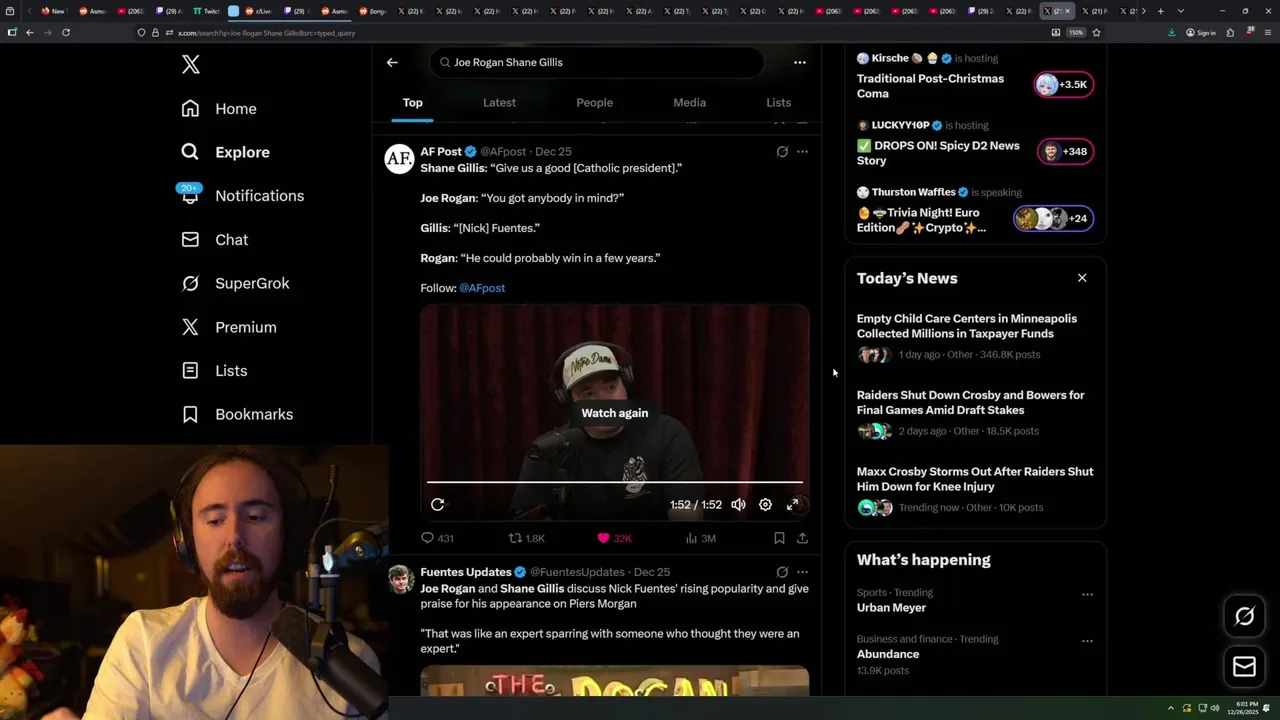Click the Joe Rogan Shane Gillis search box

pos(597,62)
